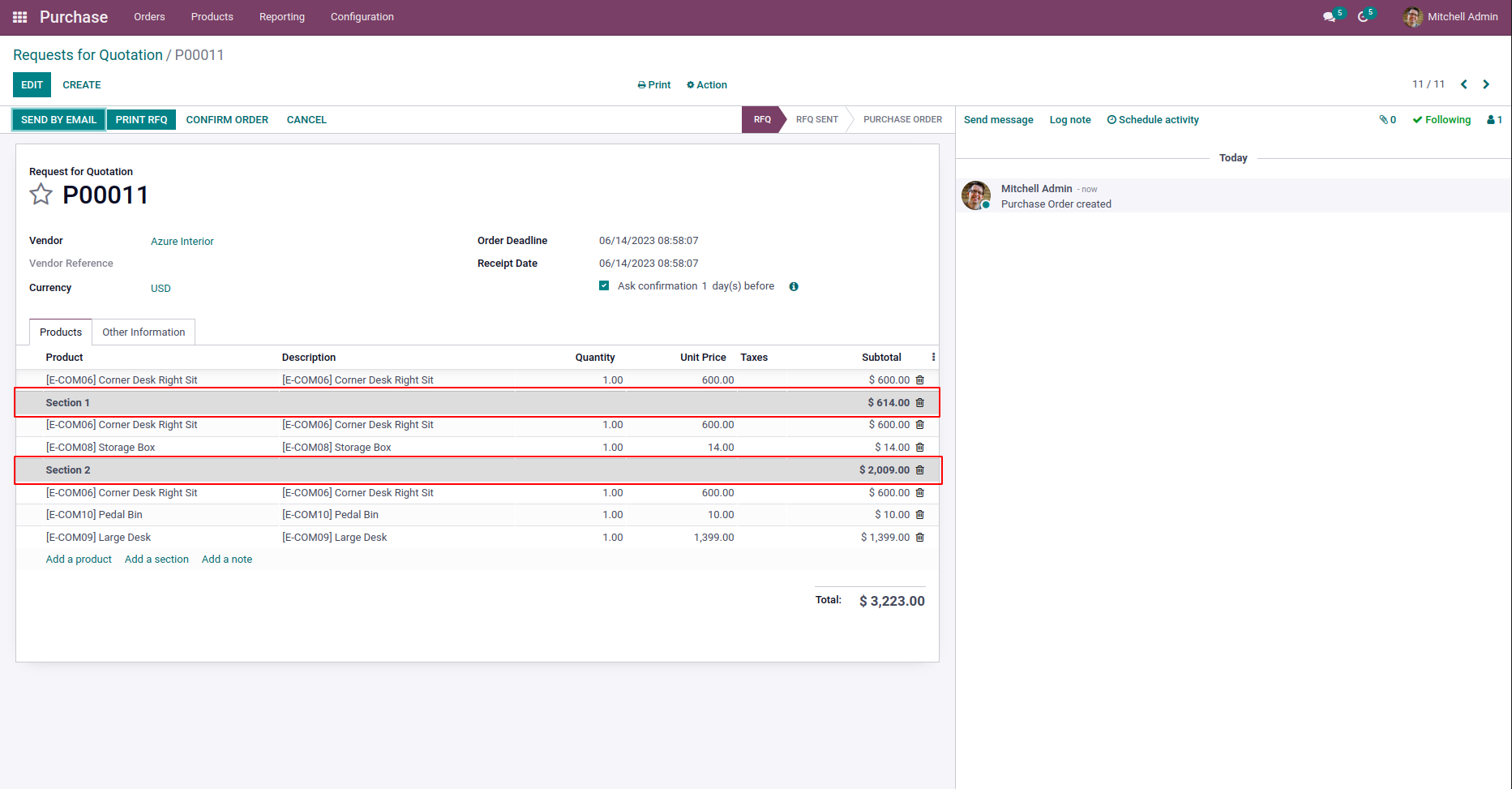Open the optional columns kebab menu
Screen dimensions: 1512x789
[x=933, y=358]
